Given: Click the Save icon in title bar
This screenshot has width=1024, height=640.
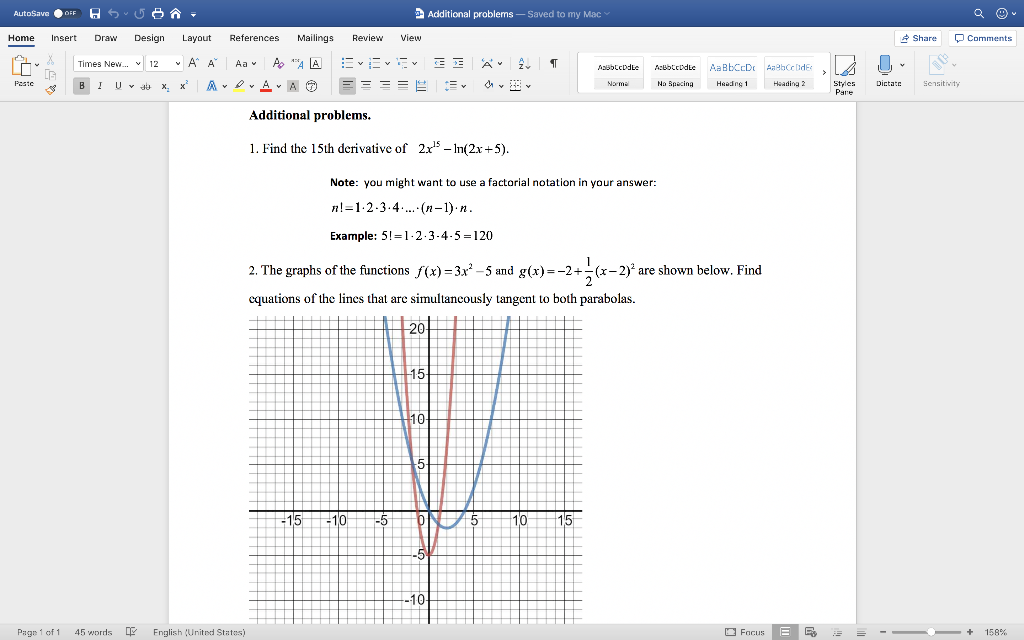Looking at the screenshot, I should [x=95, y=14].
